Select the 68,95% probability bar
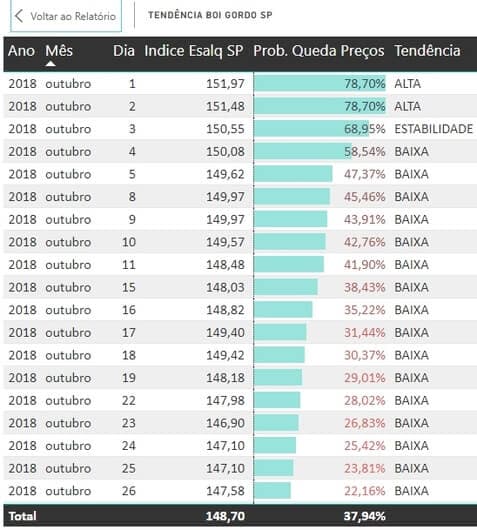This screenshot has height=530, width=477. click(x=311, y=129)
